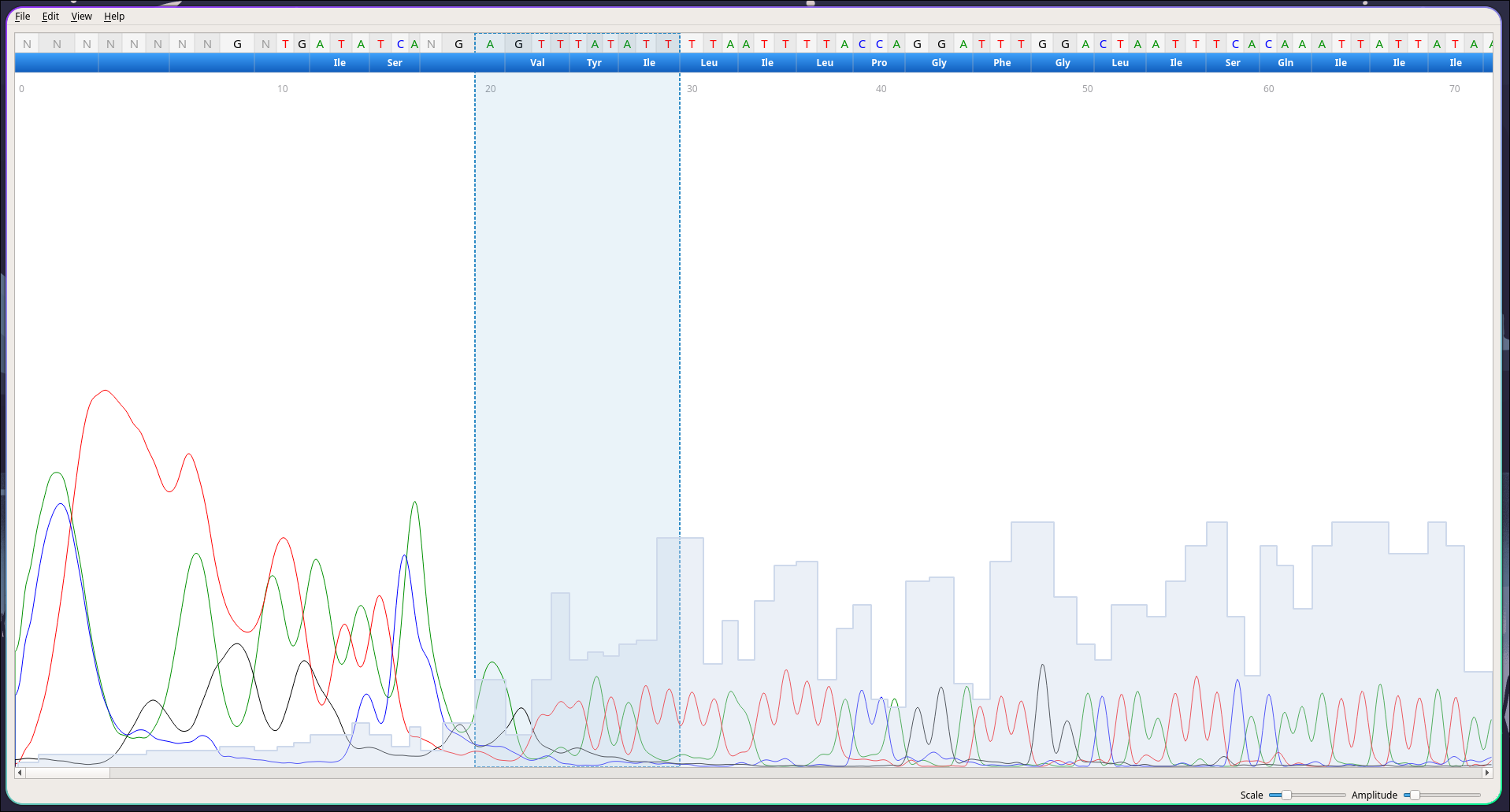Select the Tyr amino acid label
Screen dimensions: 1510x812
point(594,63)
